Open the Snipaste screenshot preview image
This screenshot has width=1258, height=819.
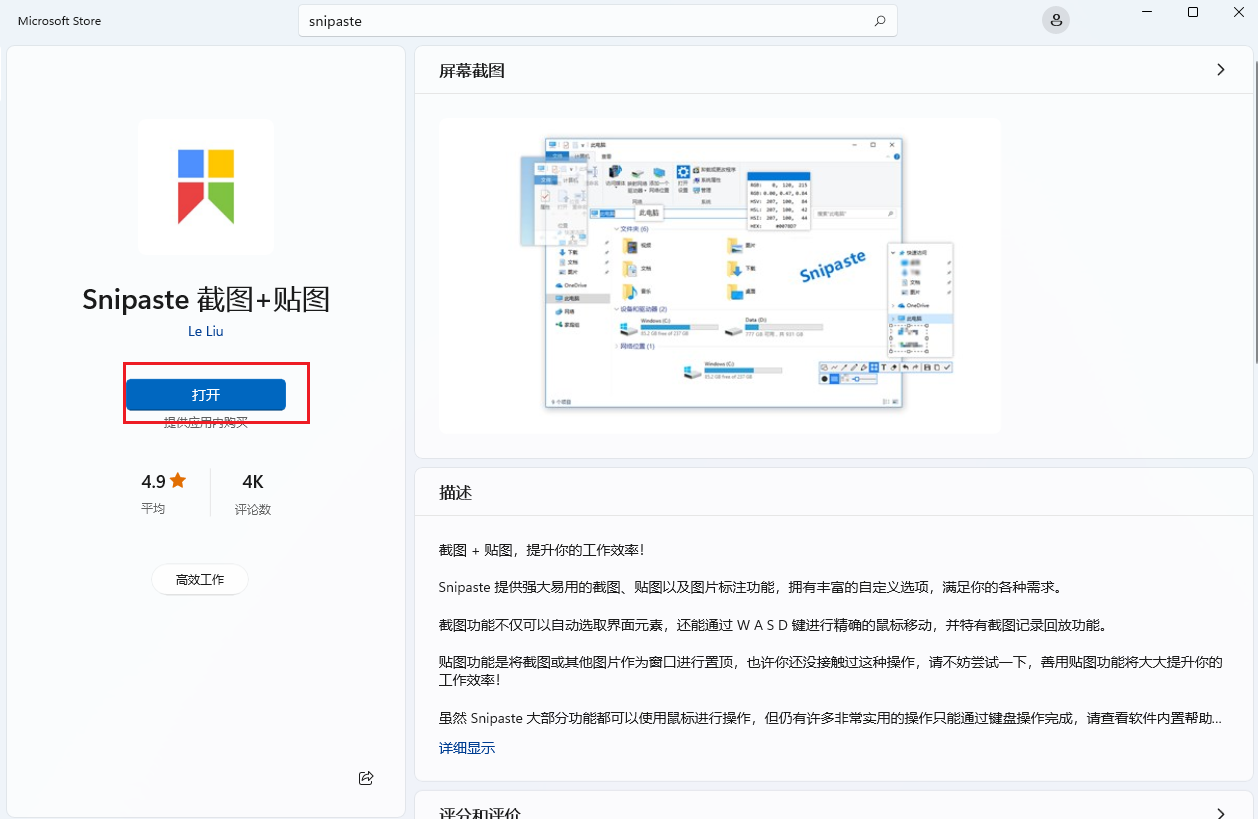(720, 275)
